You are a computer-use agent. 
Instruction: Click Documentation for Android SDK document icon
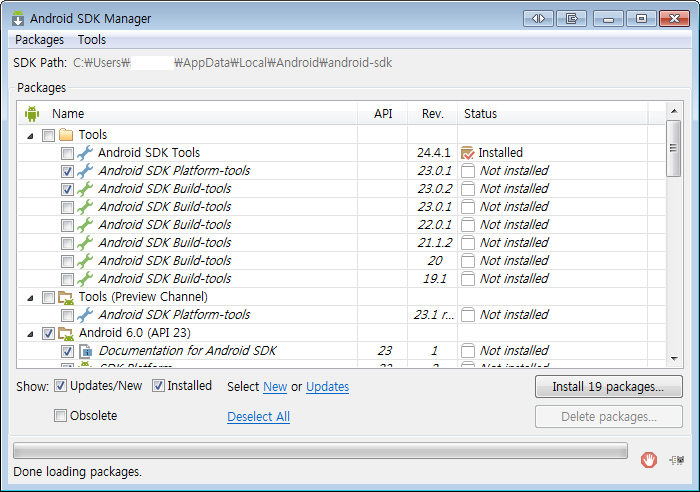tap(85, 351)
